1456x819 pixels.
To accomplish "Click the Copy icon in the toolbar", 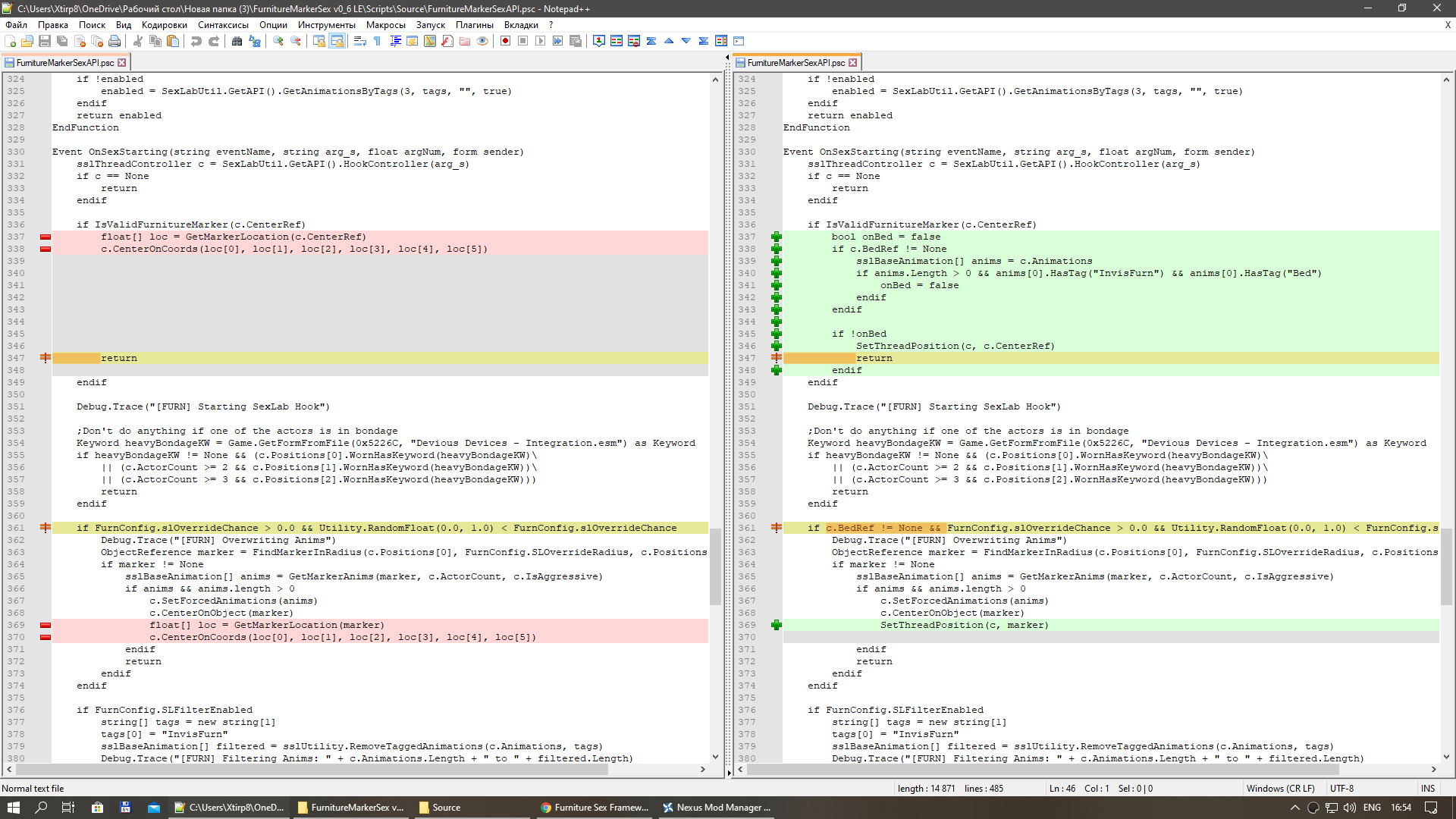I will pos(155,41).
